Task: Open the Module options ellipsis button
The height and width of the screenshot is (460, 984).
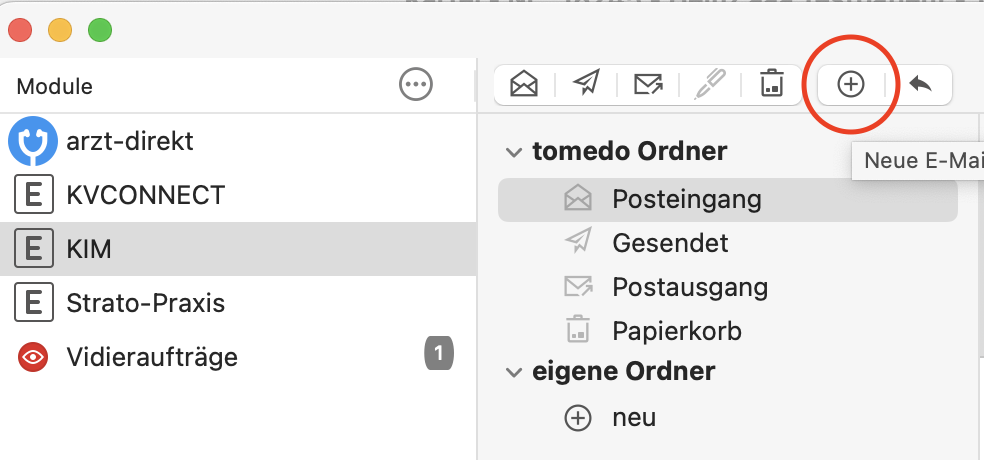Action: 416,84
